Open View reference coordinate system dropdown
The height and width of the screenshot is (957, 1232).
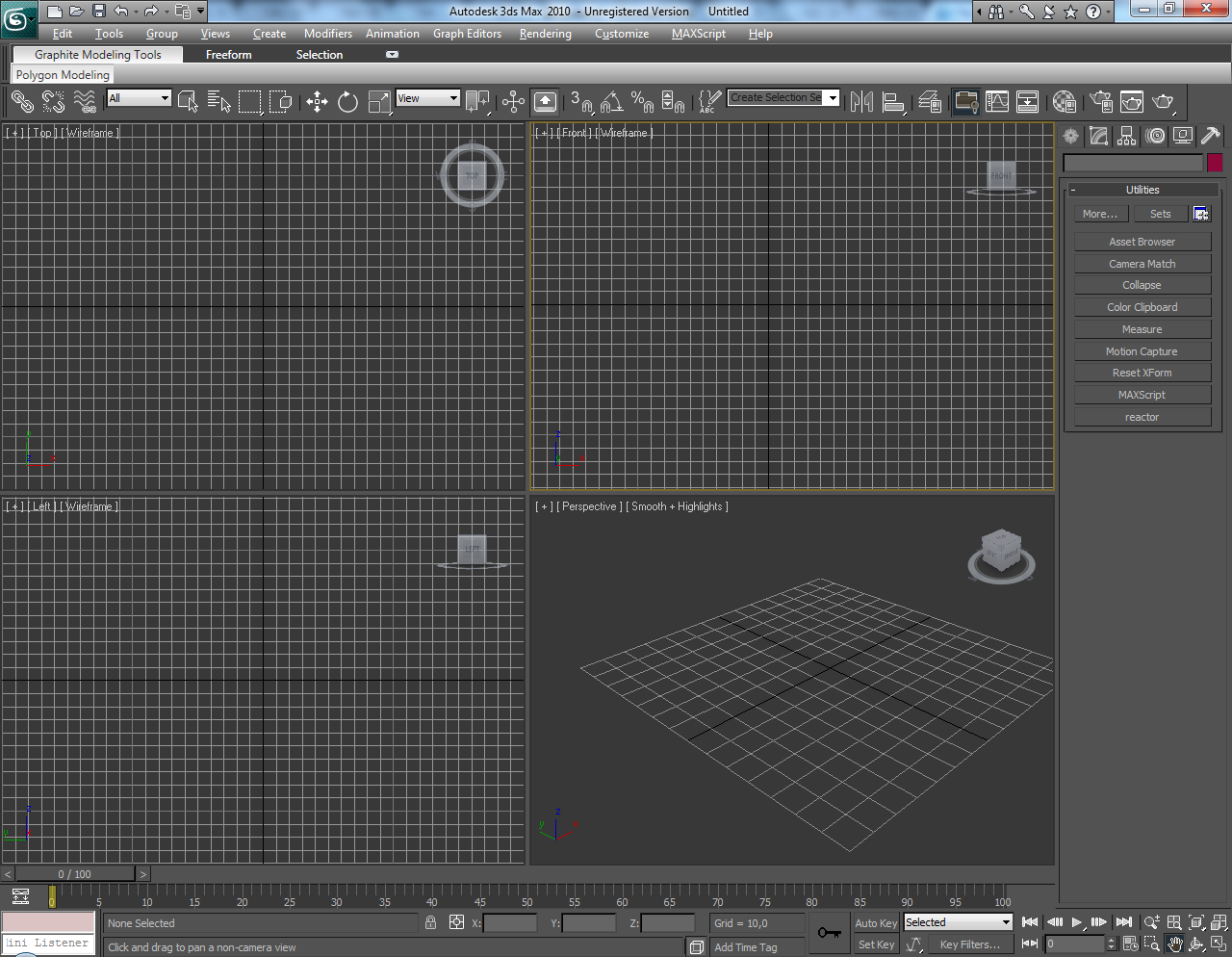click(x=428, y=98)
